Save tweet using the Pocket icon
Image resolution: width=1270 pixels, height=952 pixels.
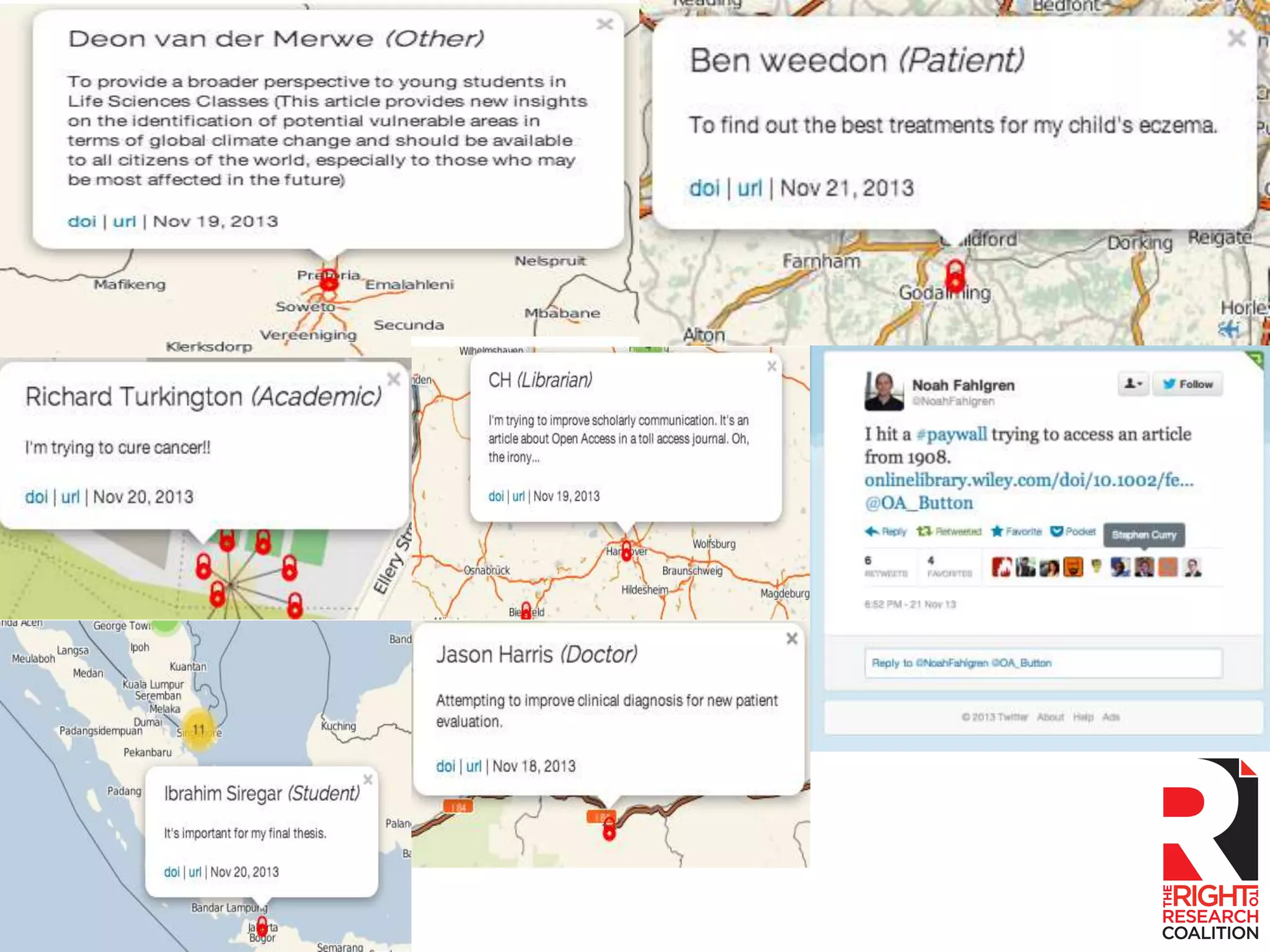[1057, 531]
